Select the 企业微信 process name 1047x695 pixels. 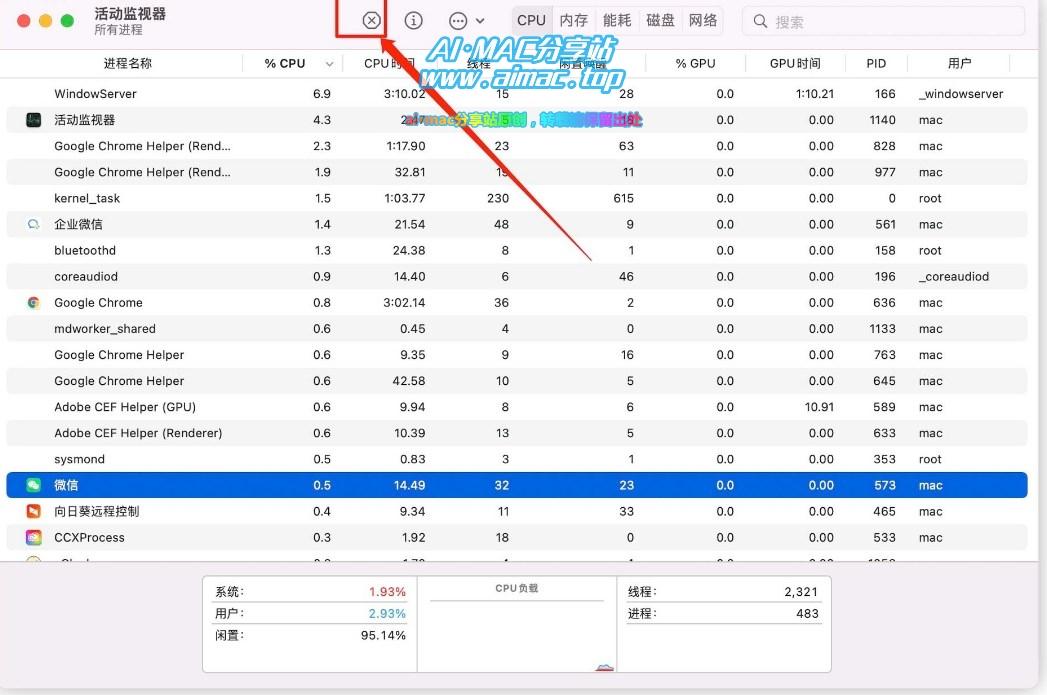(78, 224)
